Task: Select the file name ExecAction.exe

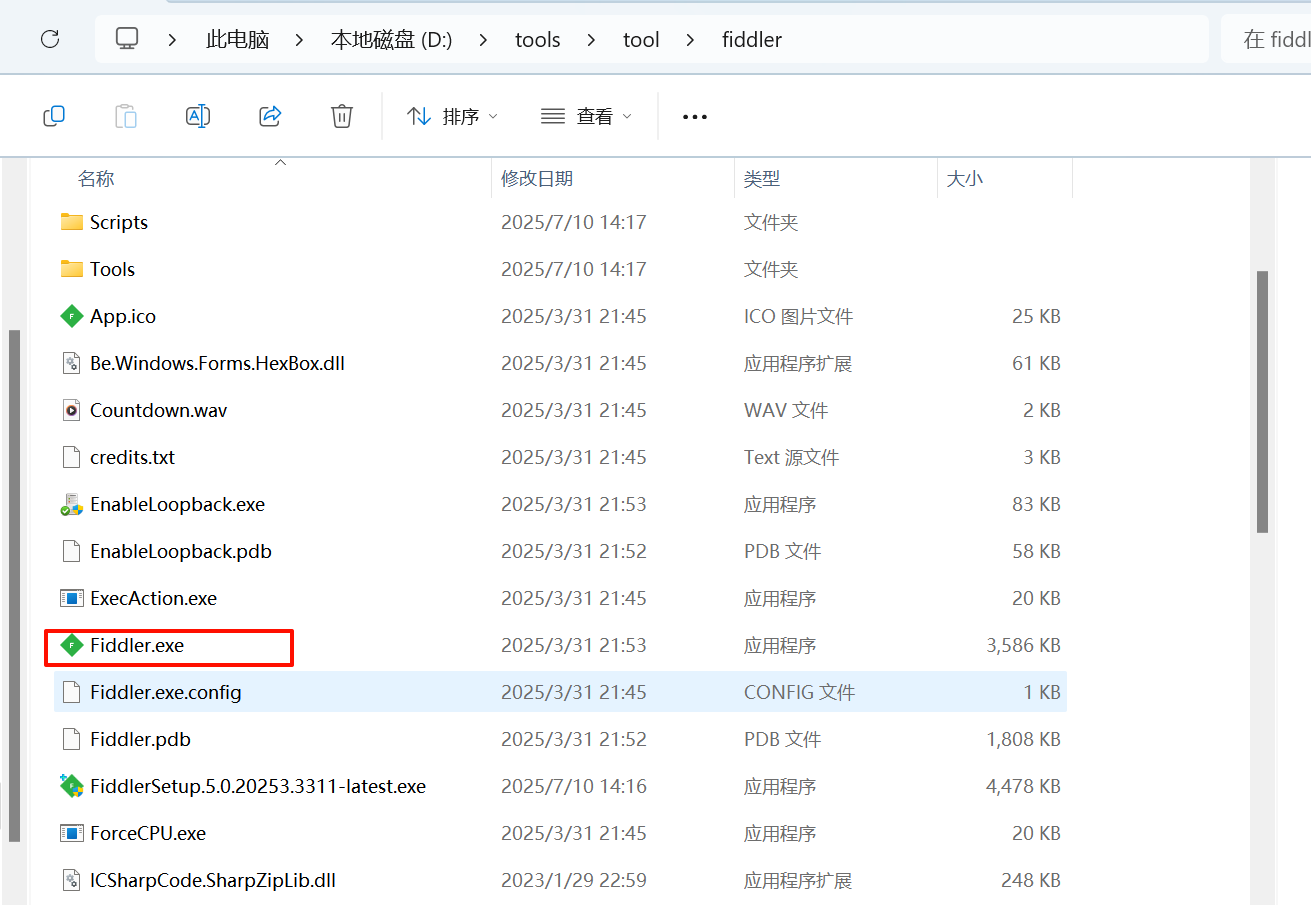Action: [153, 598]
